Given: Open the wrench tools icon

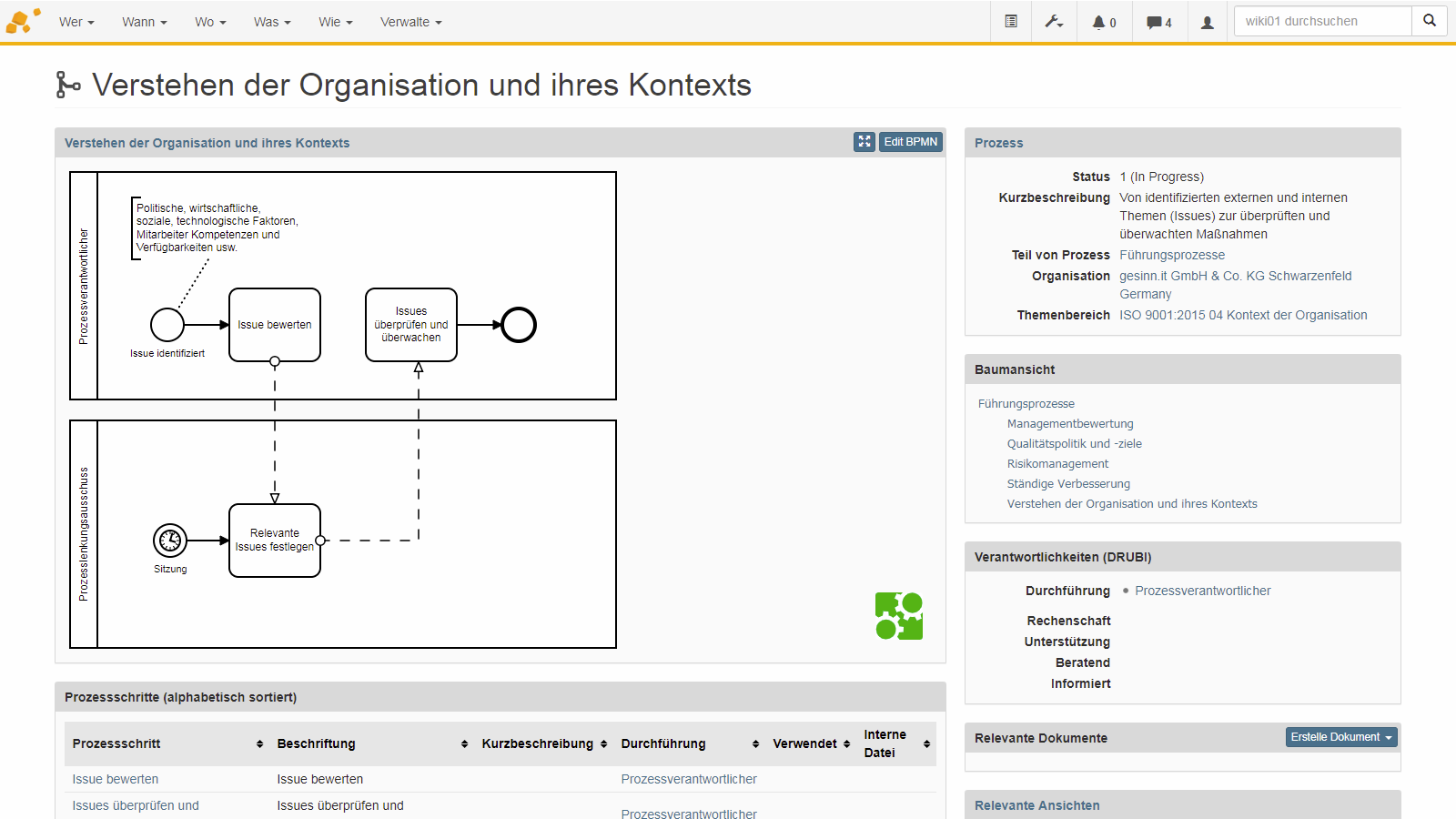Looking at the screenshot, I should pos(1054,21).
